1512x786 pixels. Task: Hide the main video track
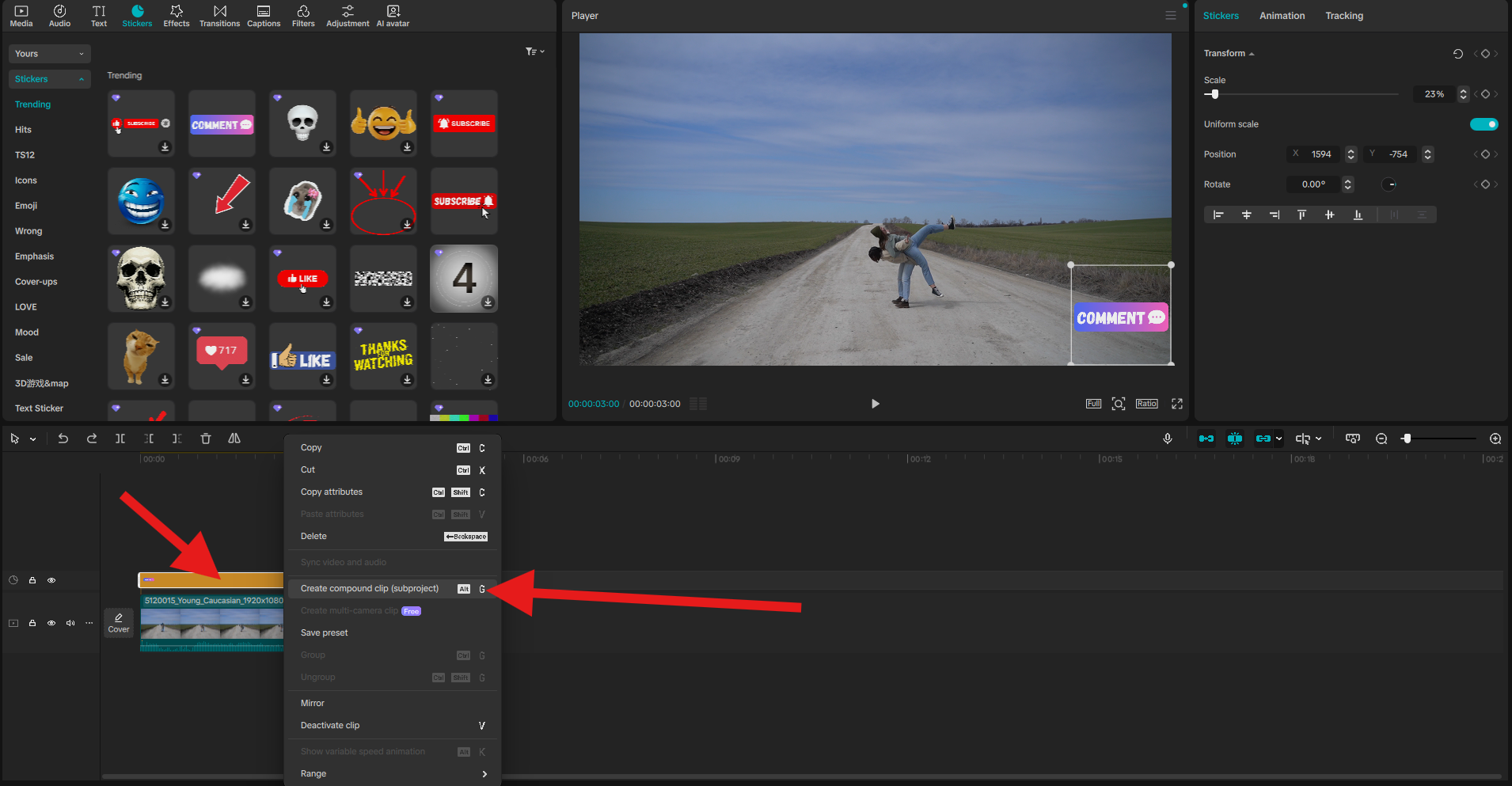click(x=51, y=623)
